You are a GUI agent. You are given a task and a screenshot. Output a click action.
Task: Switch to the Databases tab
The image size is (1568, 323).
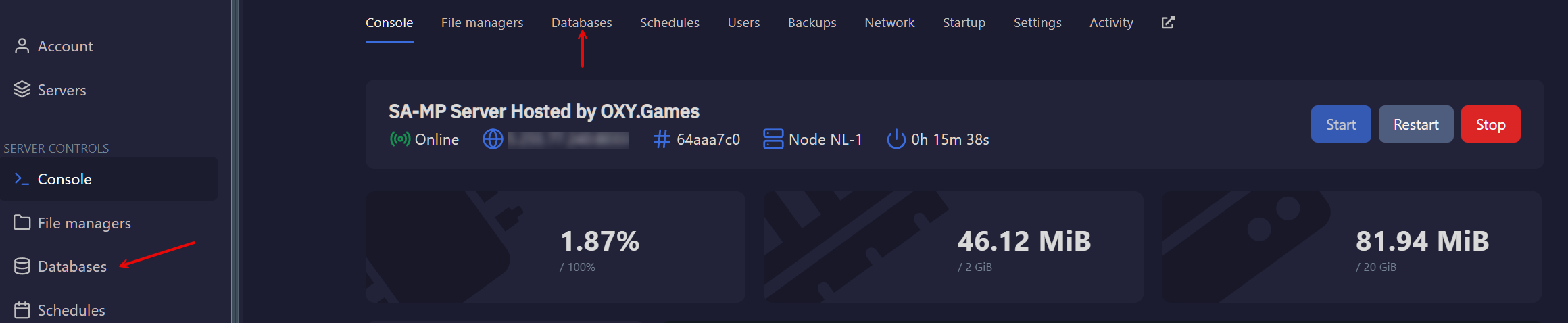pyautogui.click(x=581, y=22)
